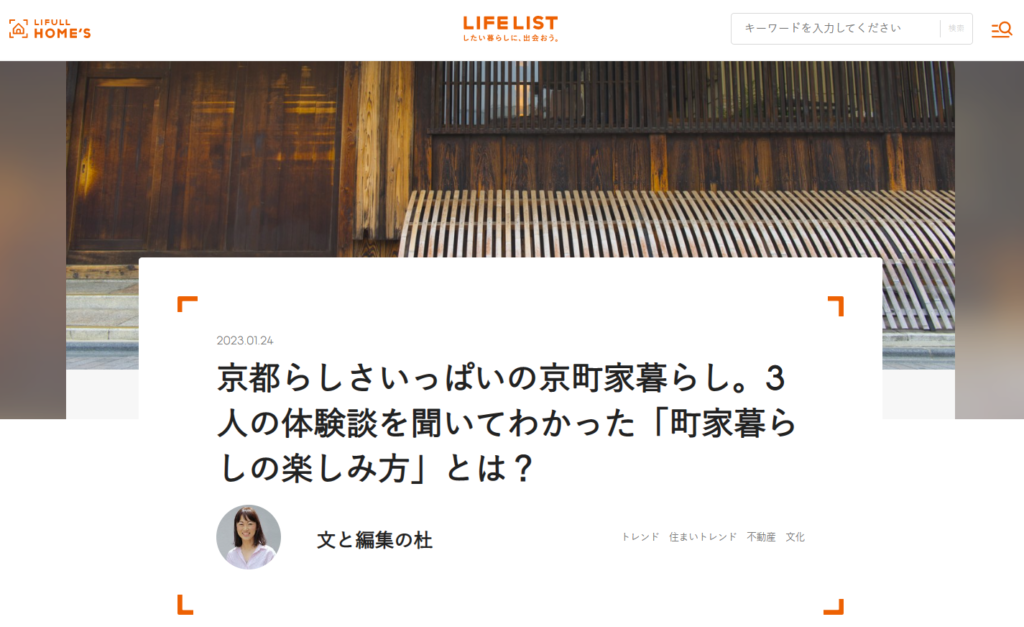Screen dimensions: 1024x627
Task: Click the wooden machiya hero image
Action: pos(509,159)
